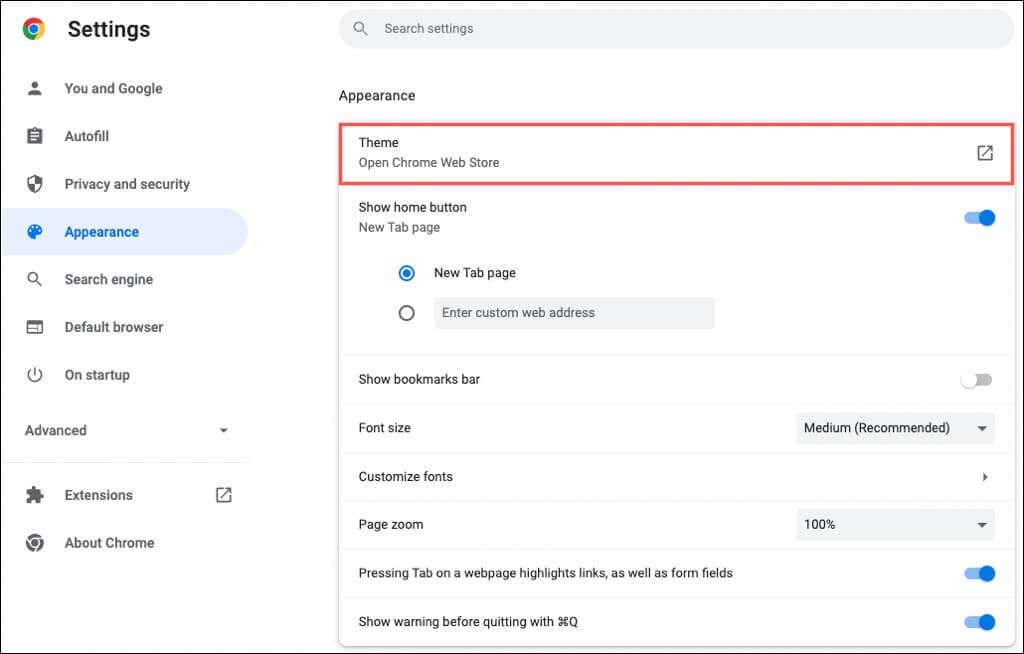This screenshot has height=654, width=1024.
Task: Click the Search engine magnifier icon
Action: [35, 279]
